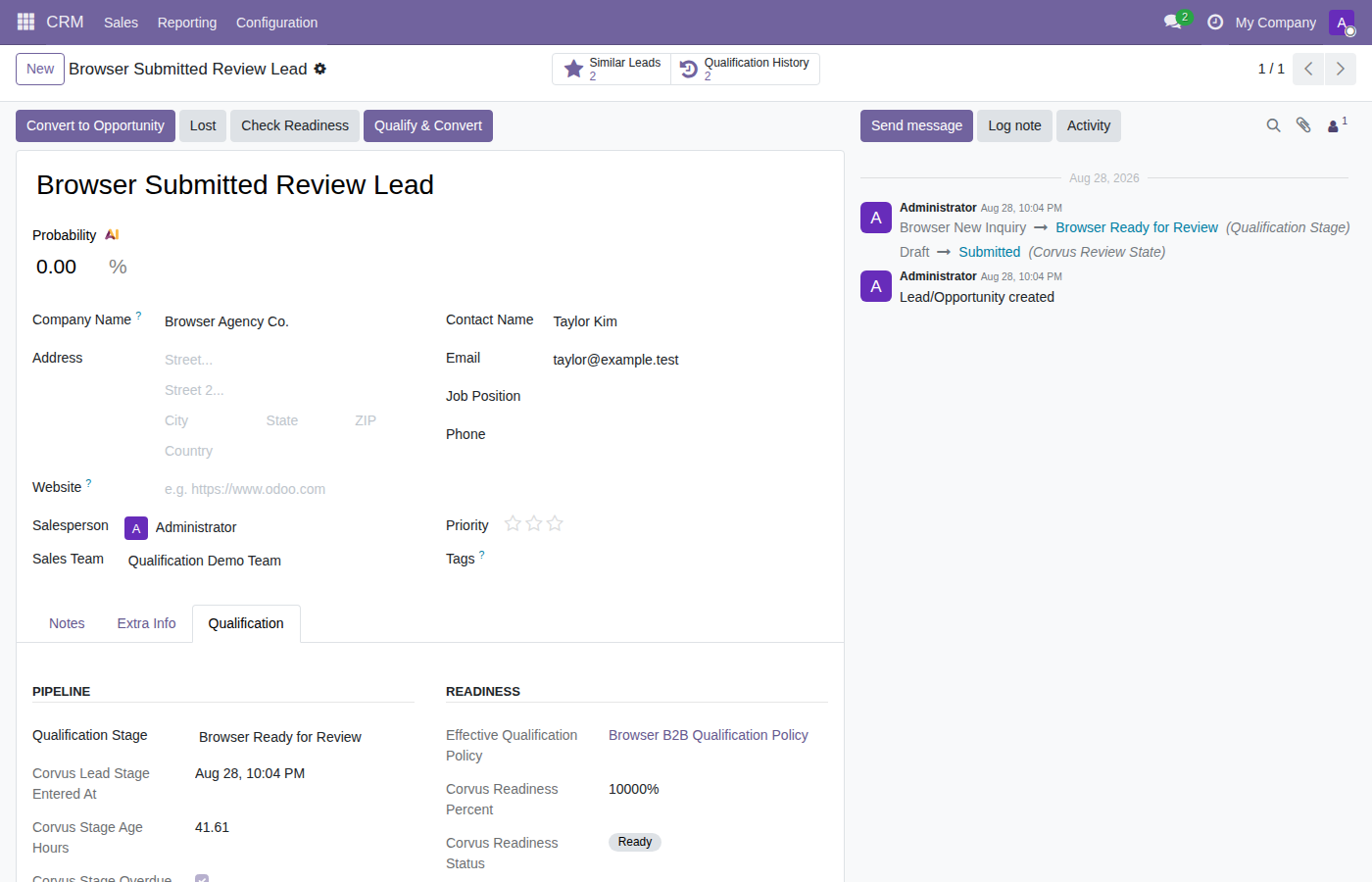Open My Company switcher
This screenshot has width=1372, height=882.
click(1275, 23)
